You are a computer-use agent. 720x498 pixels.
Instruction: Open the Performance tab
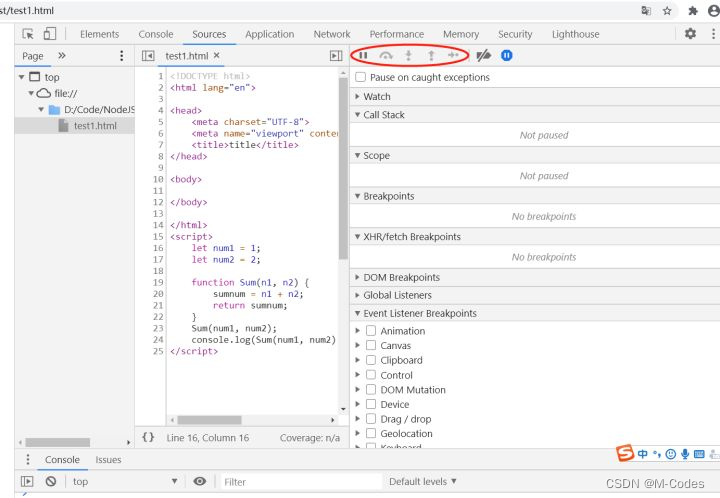[397, 34]
